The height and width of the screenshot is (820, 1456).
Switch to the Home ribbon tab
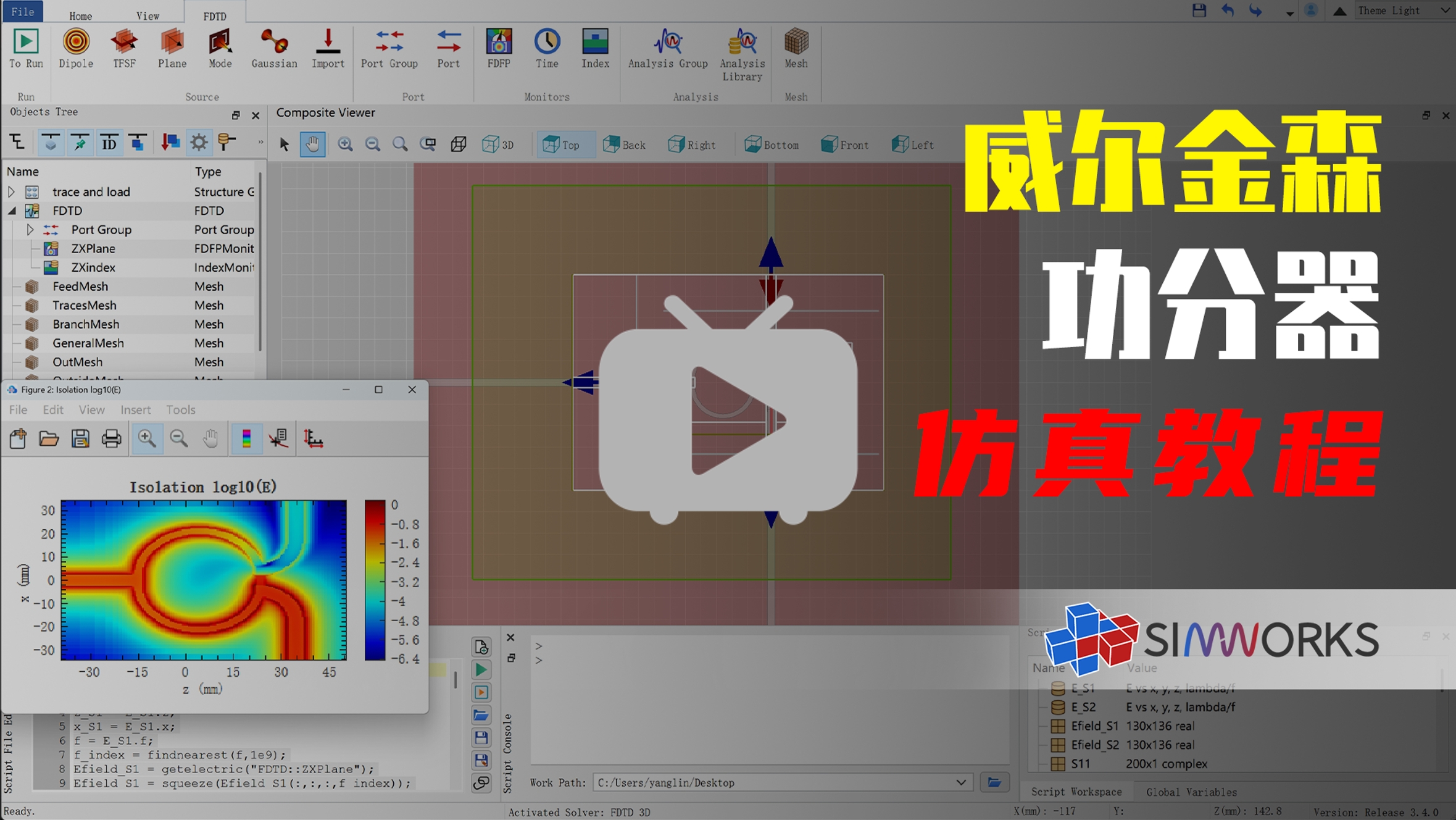(80, 16)
